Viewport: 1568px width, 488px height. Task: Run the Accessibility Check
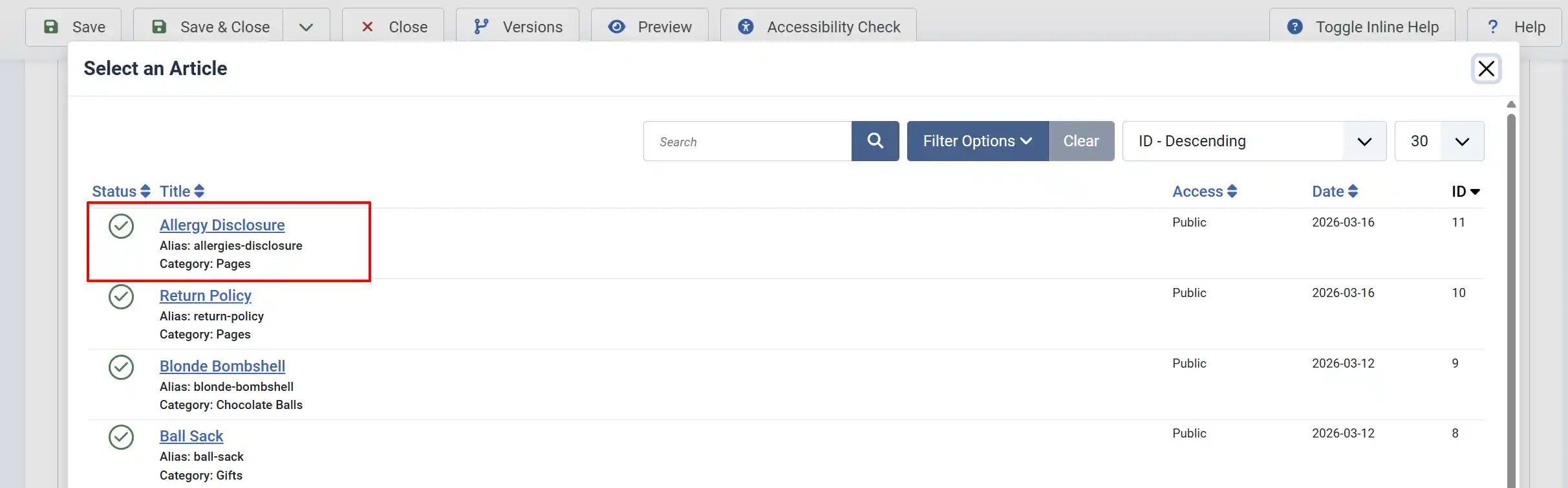pyautogui.click(x=818, y=27)
